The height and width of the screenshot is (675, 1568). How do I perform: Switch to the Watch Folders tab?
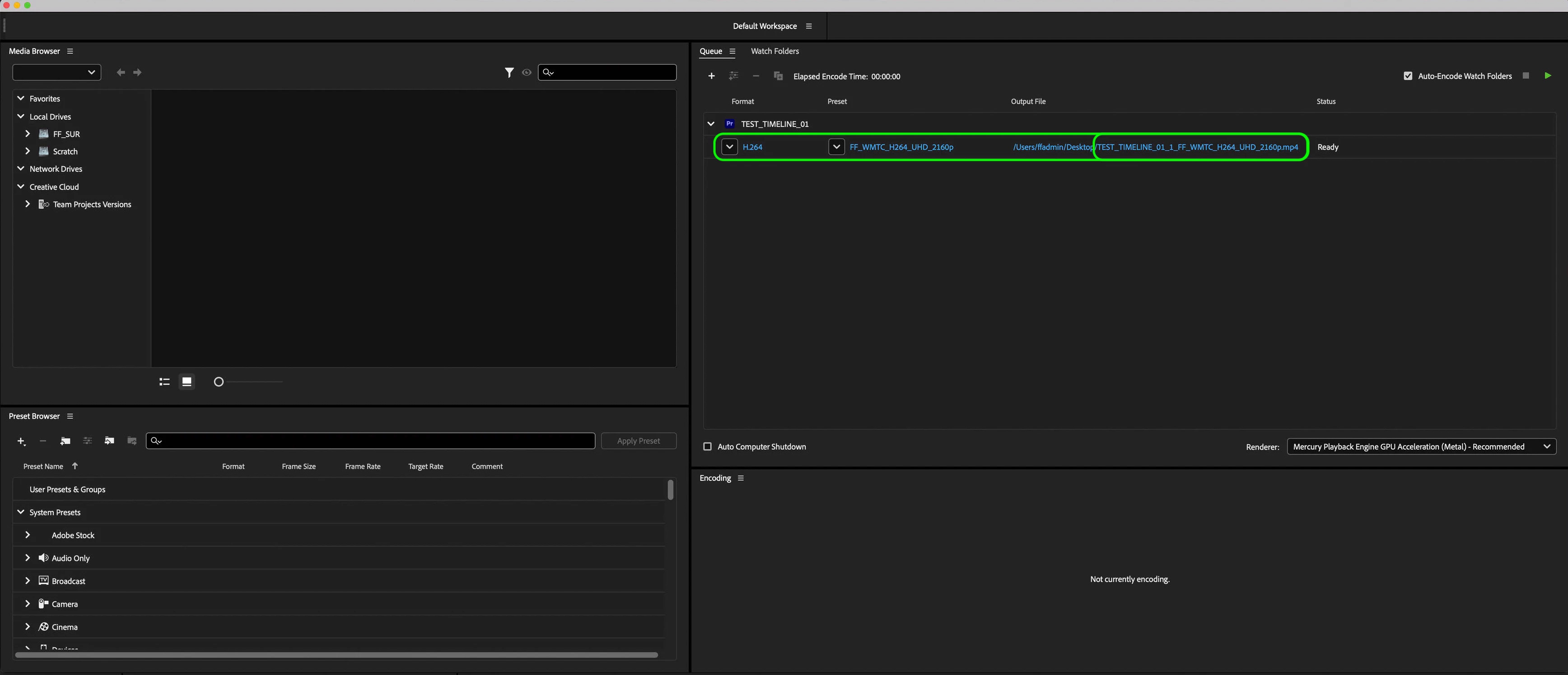tap(774, 51)
